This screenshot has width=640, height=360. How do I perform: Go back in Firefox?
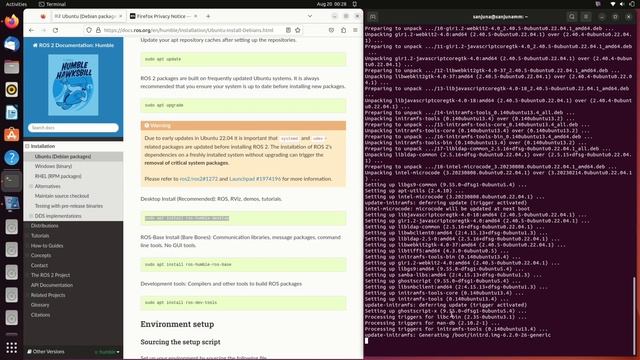[x=31, y=30]
